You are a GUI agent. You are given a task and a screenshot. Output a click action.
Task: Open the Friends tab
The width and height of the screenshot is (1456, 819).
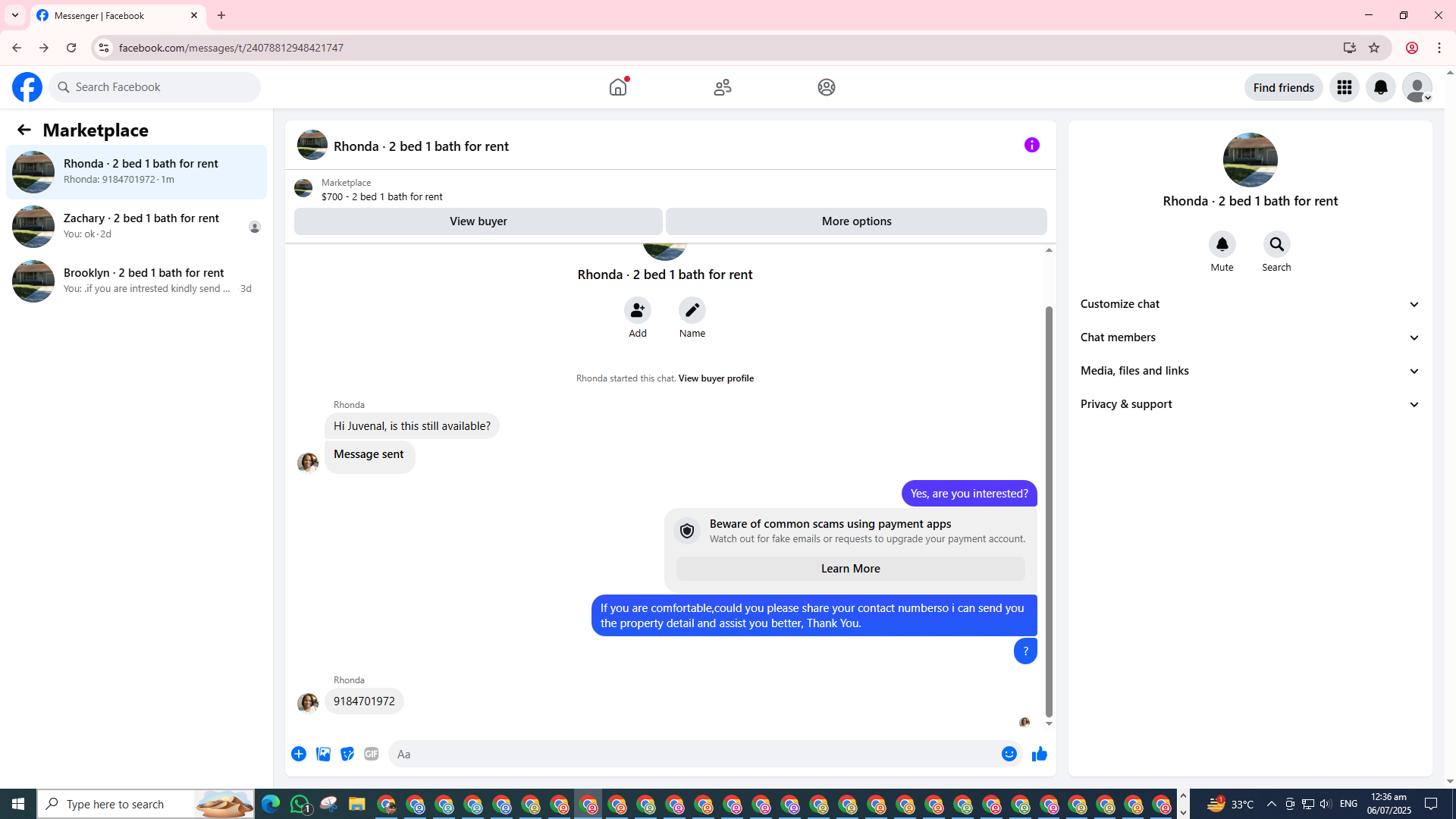pos(722,87)
